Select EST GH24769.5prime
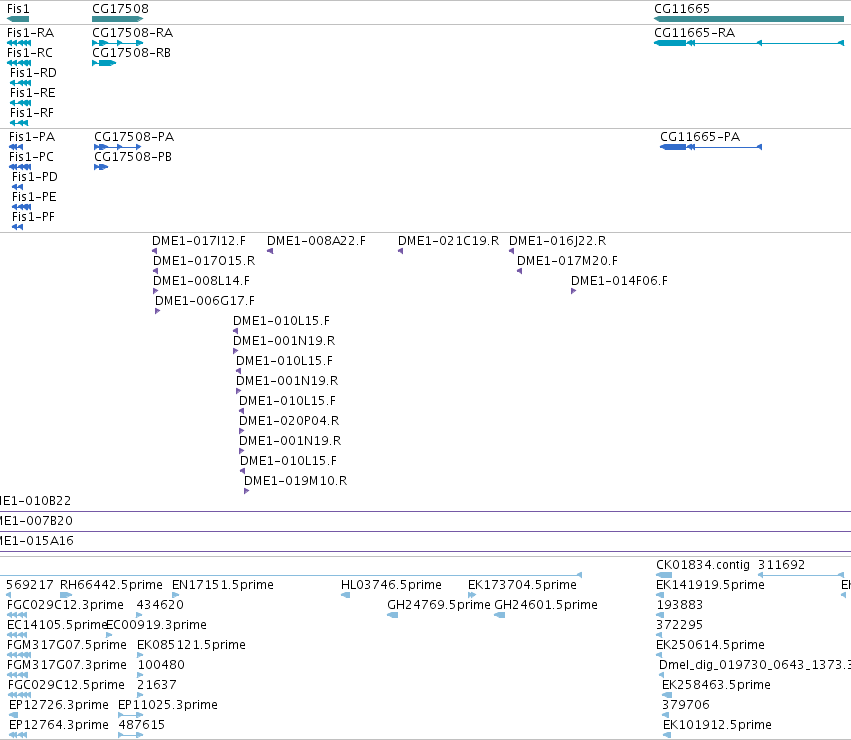 pos(439,605)
